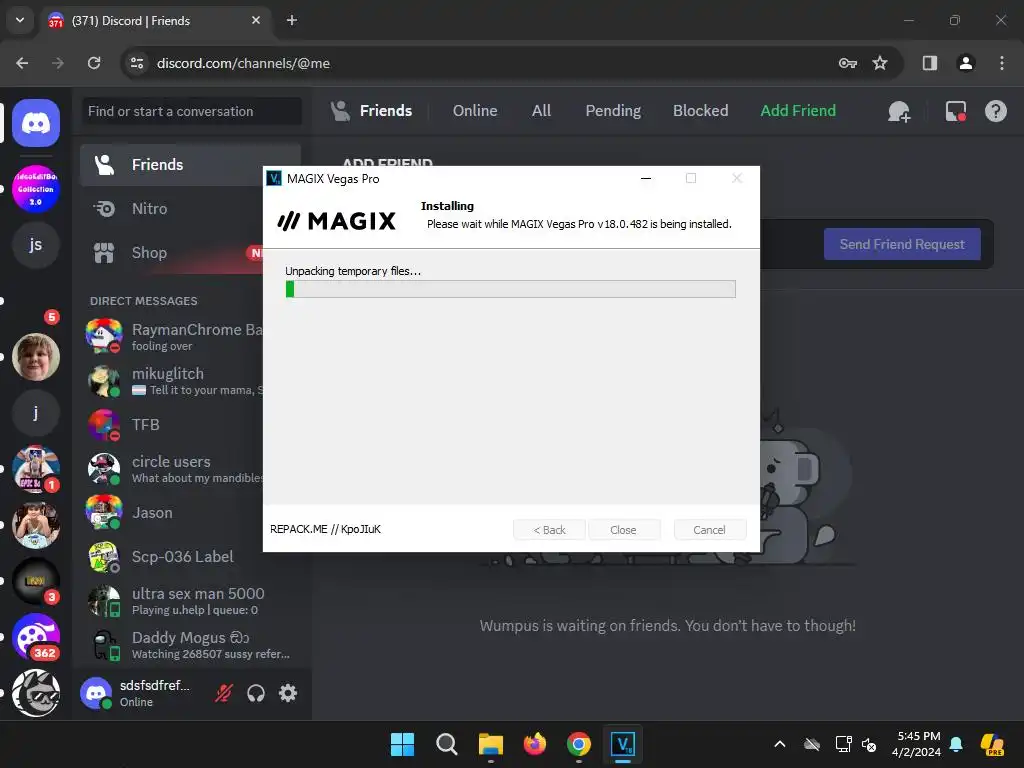This screenshot has height=768, width=1024.
Task: Open the Chrome profile icon
Action: [965, 63]
